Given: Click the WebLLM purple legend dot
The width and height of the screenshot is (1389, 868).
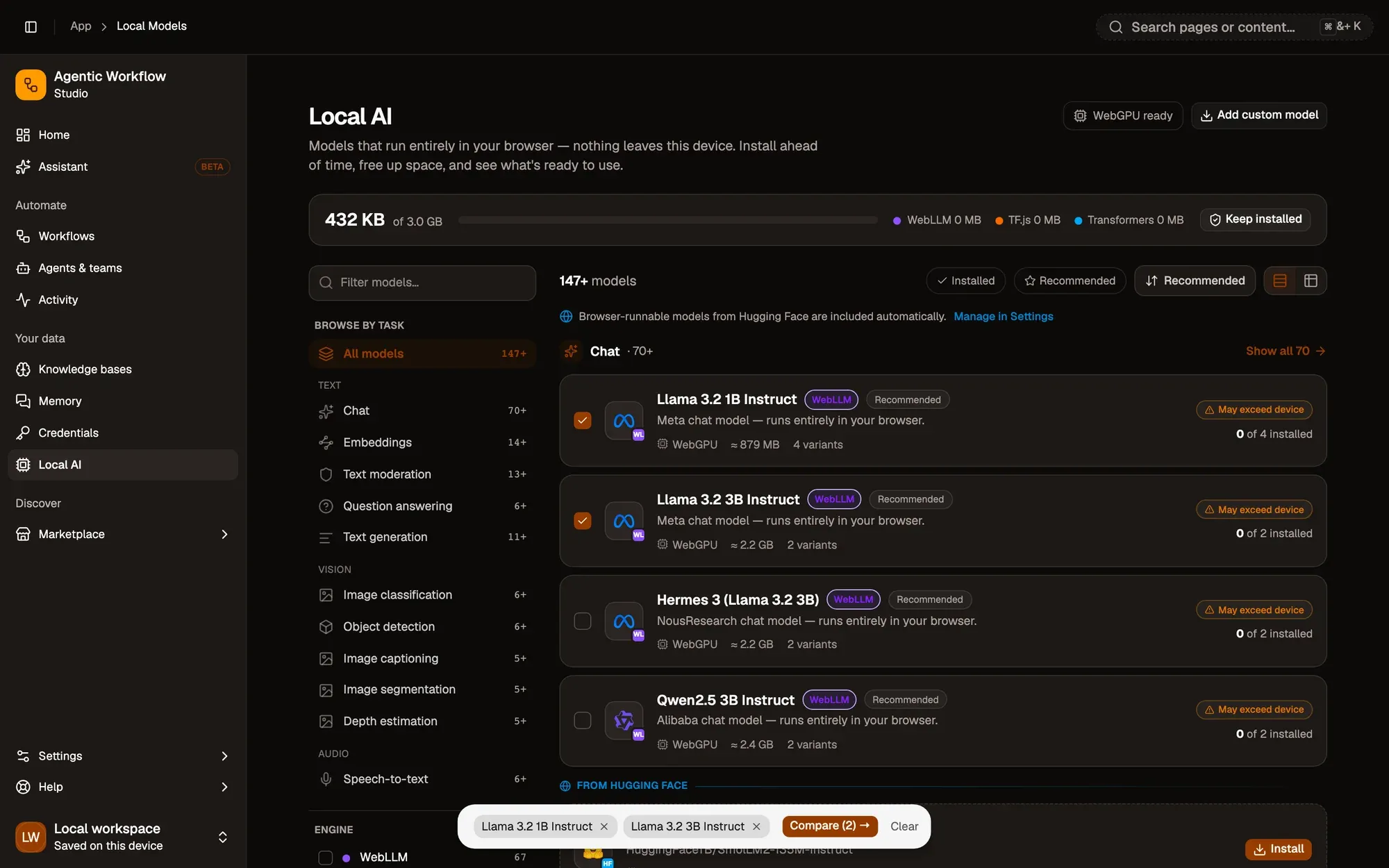Looking at the screenshot, I should pyautogui.click(x=897, y=221).
